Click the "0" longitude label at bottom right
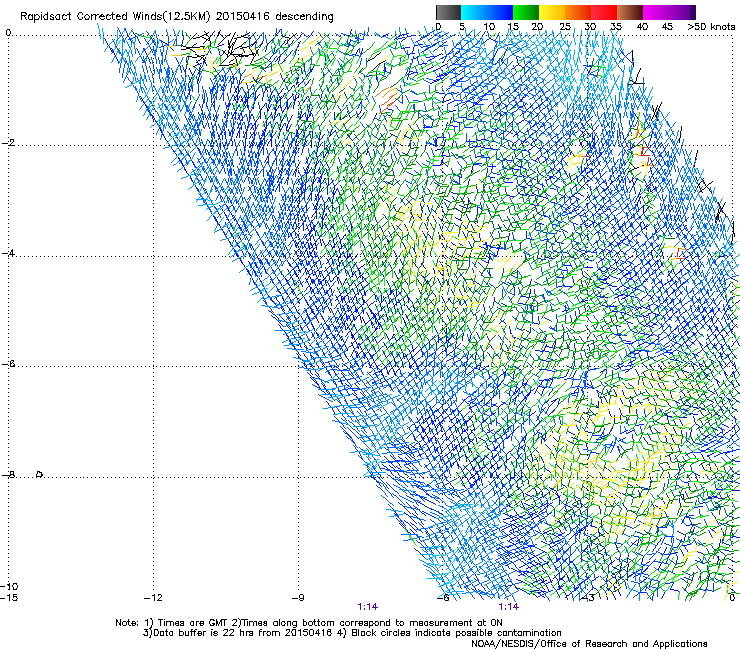Screen dimensions: 740x650 (732, 597)
